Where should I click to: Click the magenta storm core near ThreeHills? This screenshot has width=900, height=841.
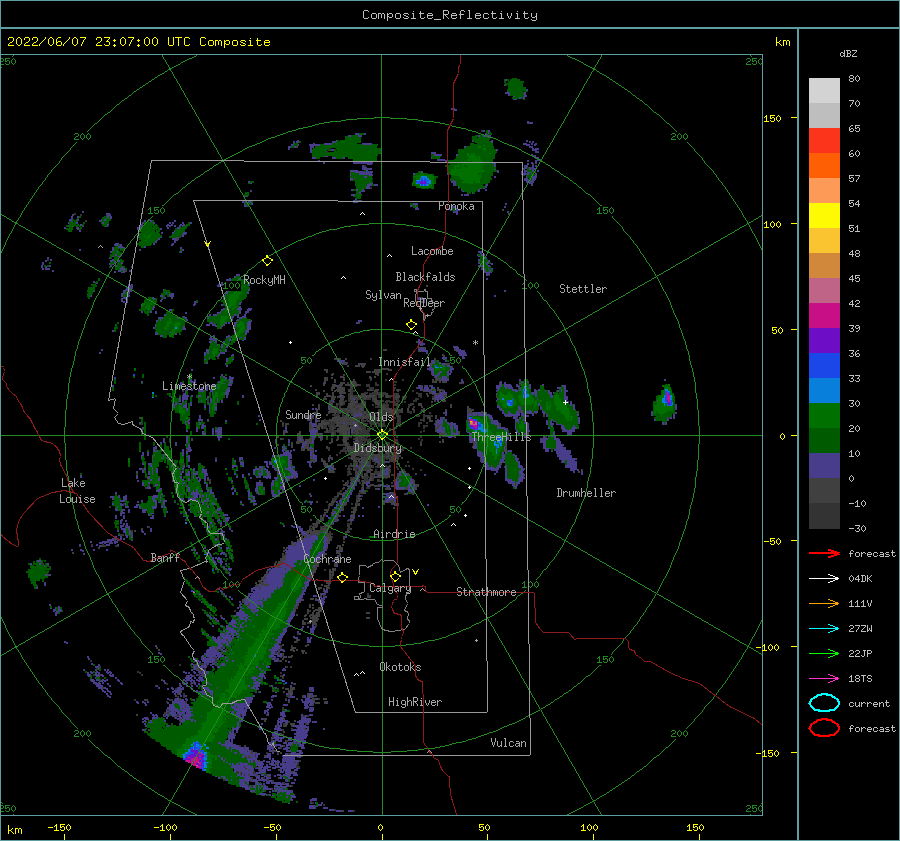(474, 424)
